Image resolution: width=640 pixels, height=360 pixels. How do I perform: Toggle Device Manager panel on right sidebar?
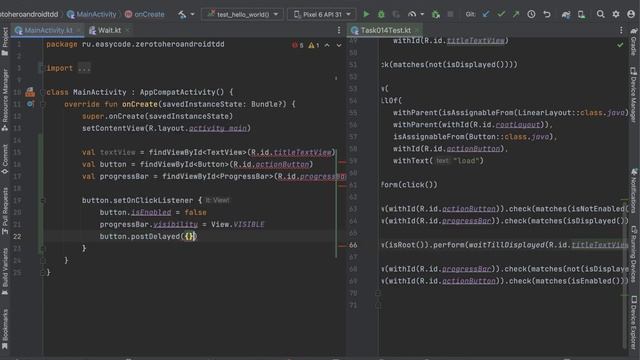tap(634, 94)
